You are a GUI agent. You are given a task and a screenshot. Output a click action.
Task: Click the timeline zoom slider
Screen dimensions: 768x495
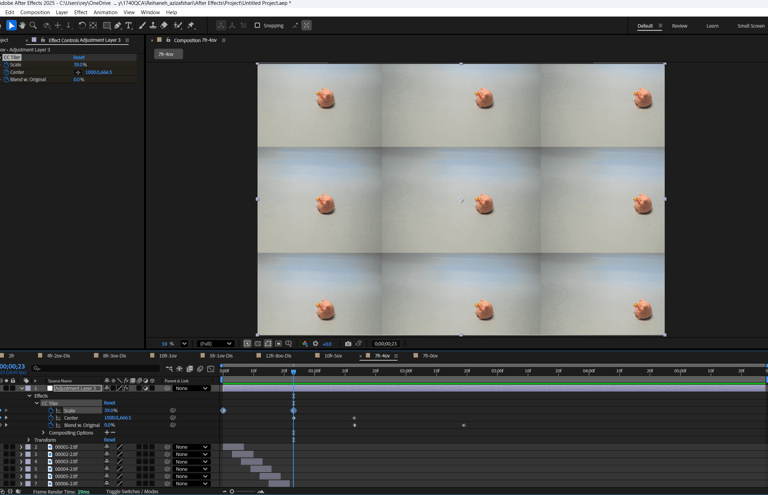pyautogui.click(x=243, y=491)
